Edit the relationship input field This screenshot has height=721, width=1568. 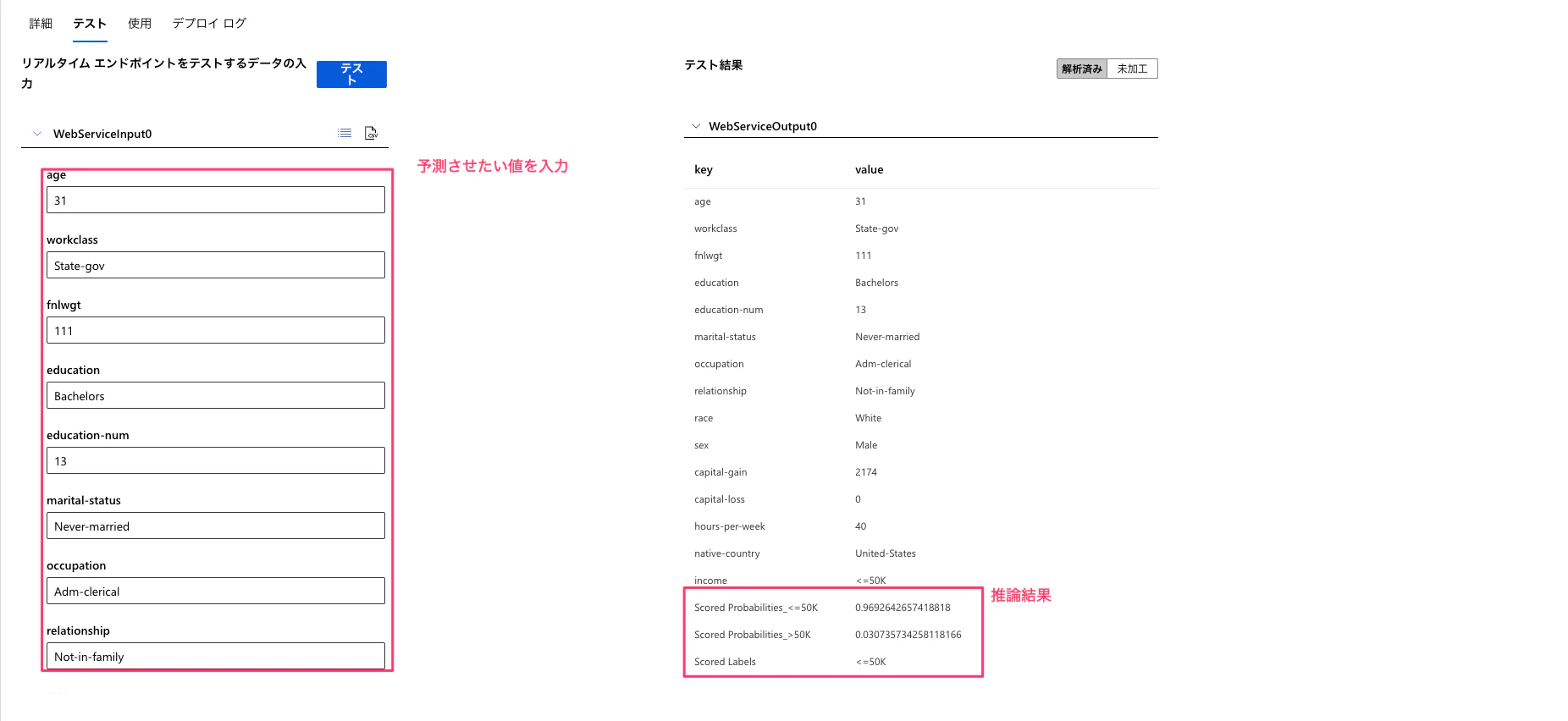216,657
